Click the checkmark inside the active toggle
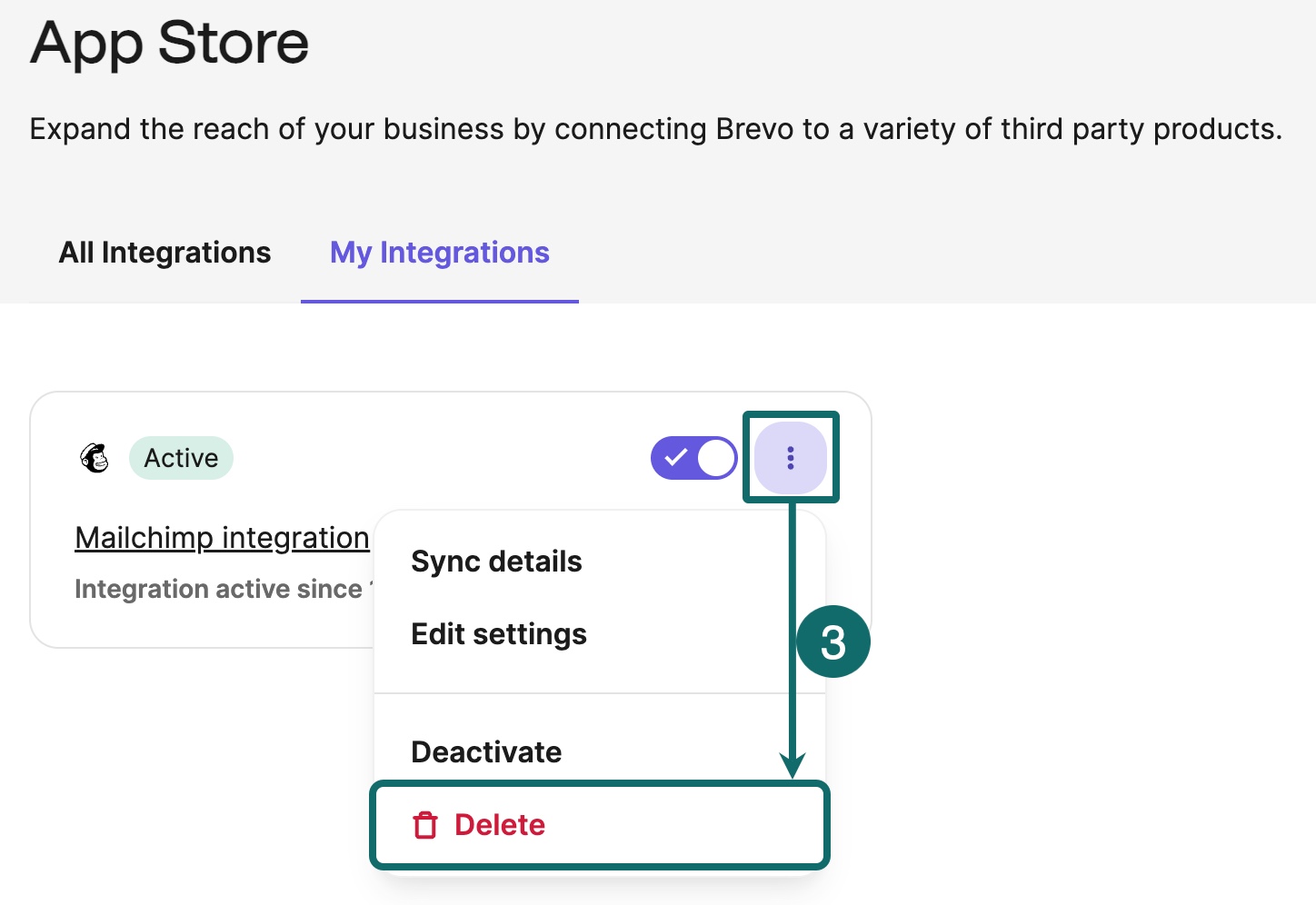 673,457
